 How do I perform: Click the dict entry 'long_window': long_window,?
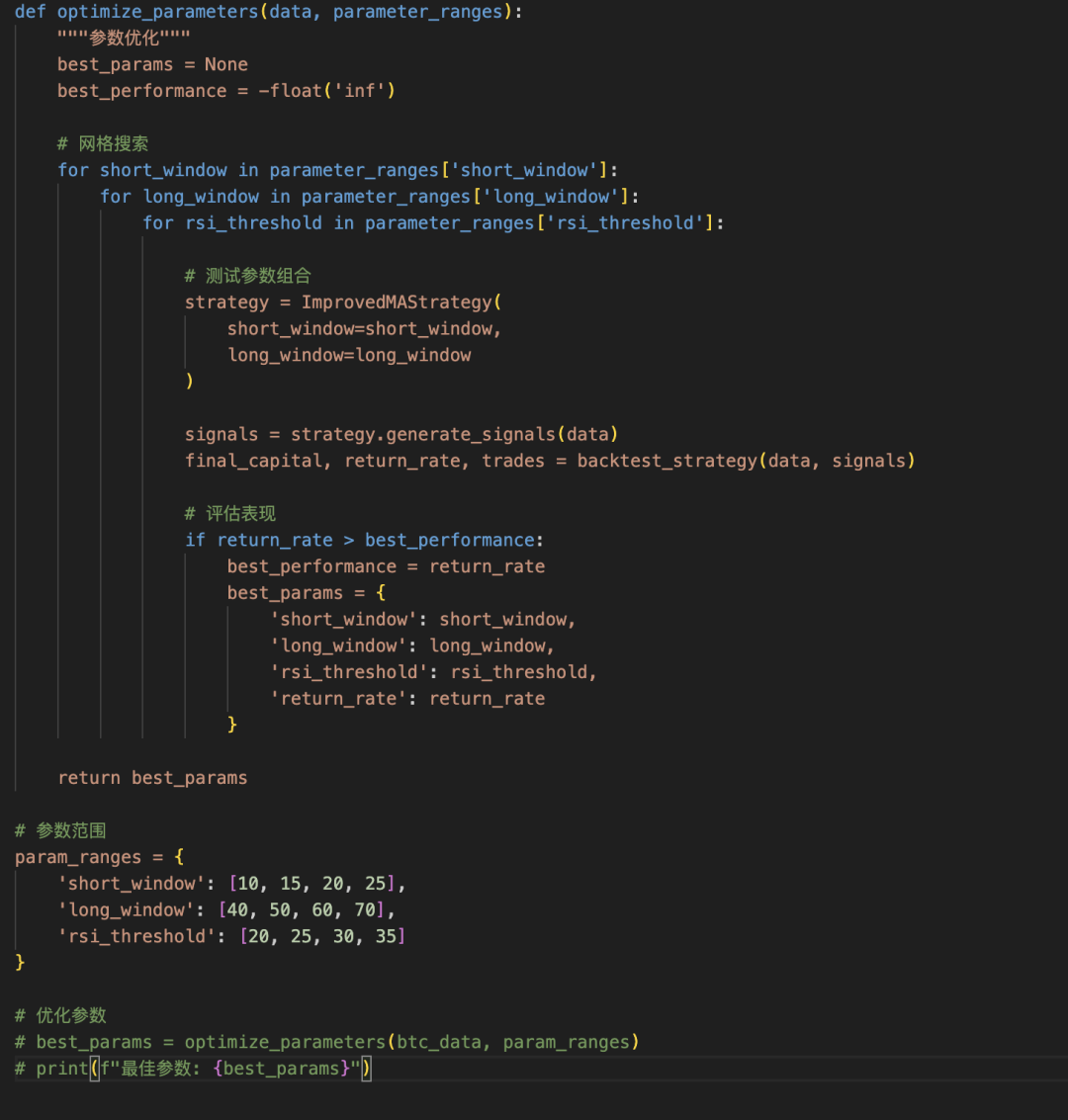click(412, 646)
